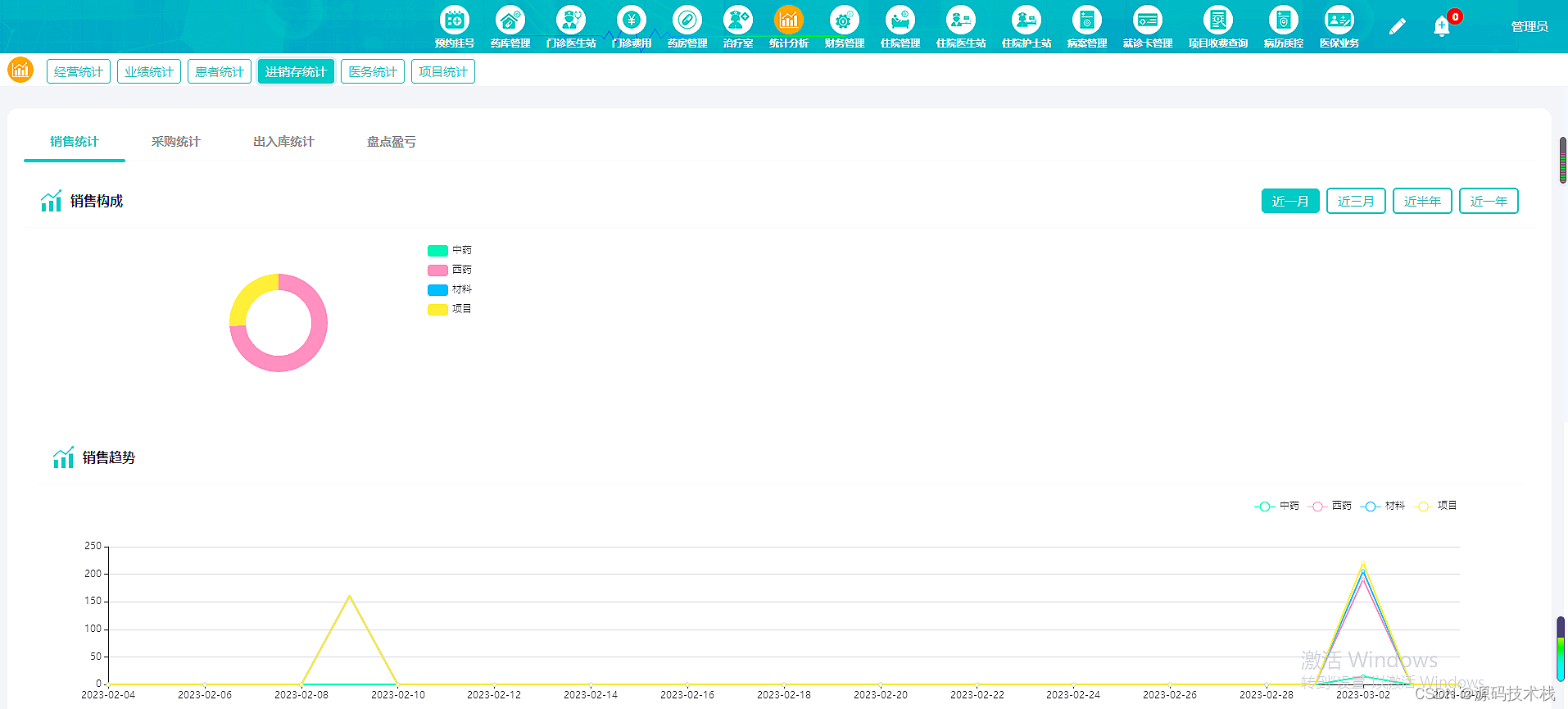Image resolution: width=1568 pixels, height=709 pixels.
Task: Toggle 材料 series in trend legend
Action: coord(1383,506)
